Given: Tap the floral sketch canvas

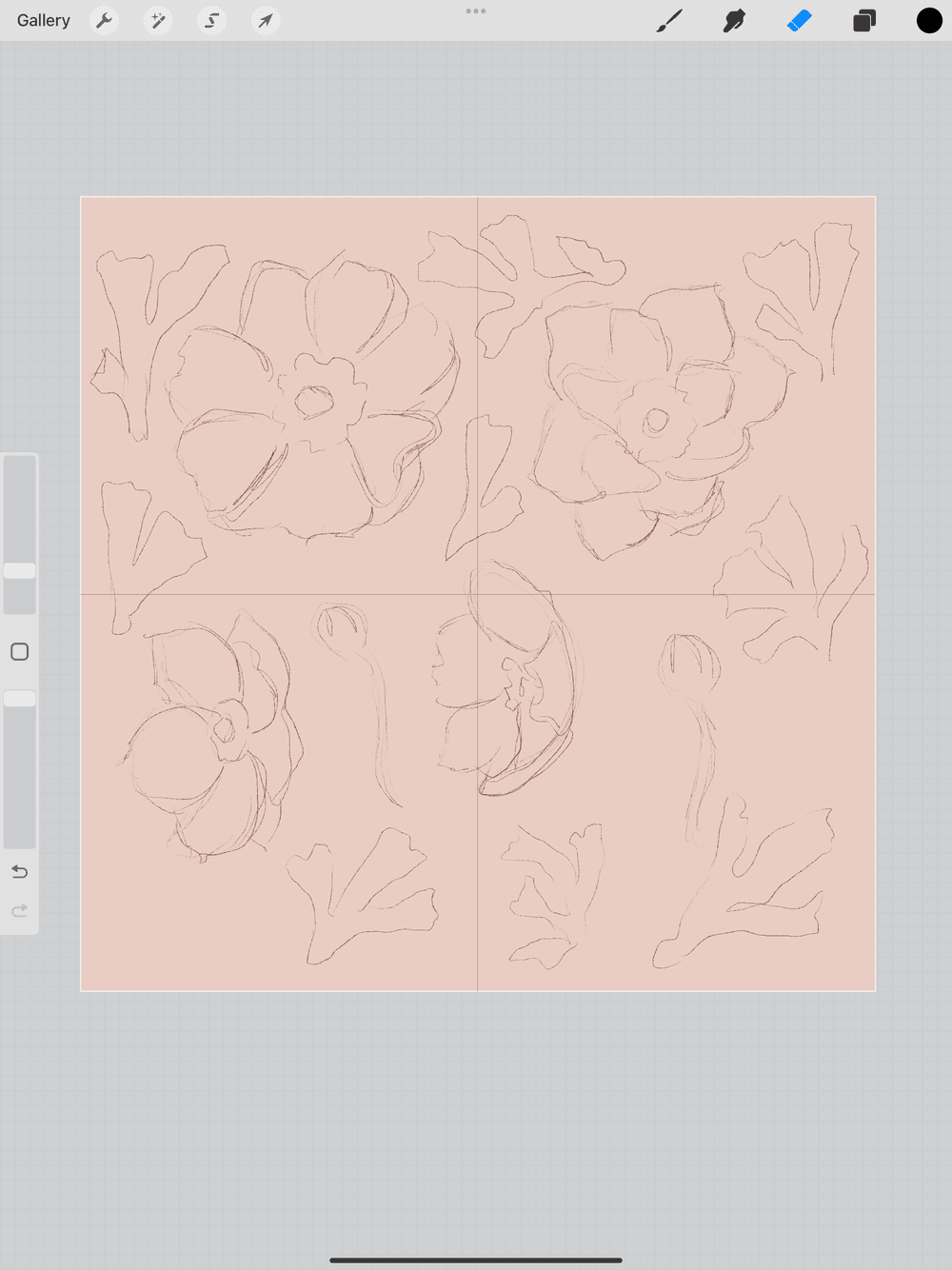Looking at the screenshot, I should pyautogui.click(x=478, y=594).
